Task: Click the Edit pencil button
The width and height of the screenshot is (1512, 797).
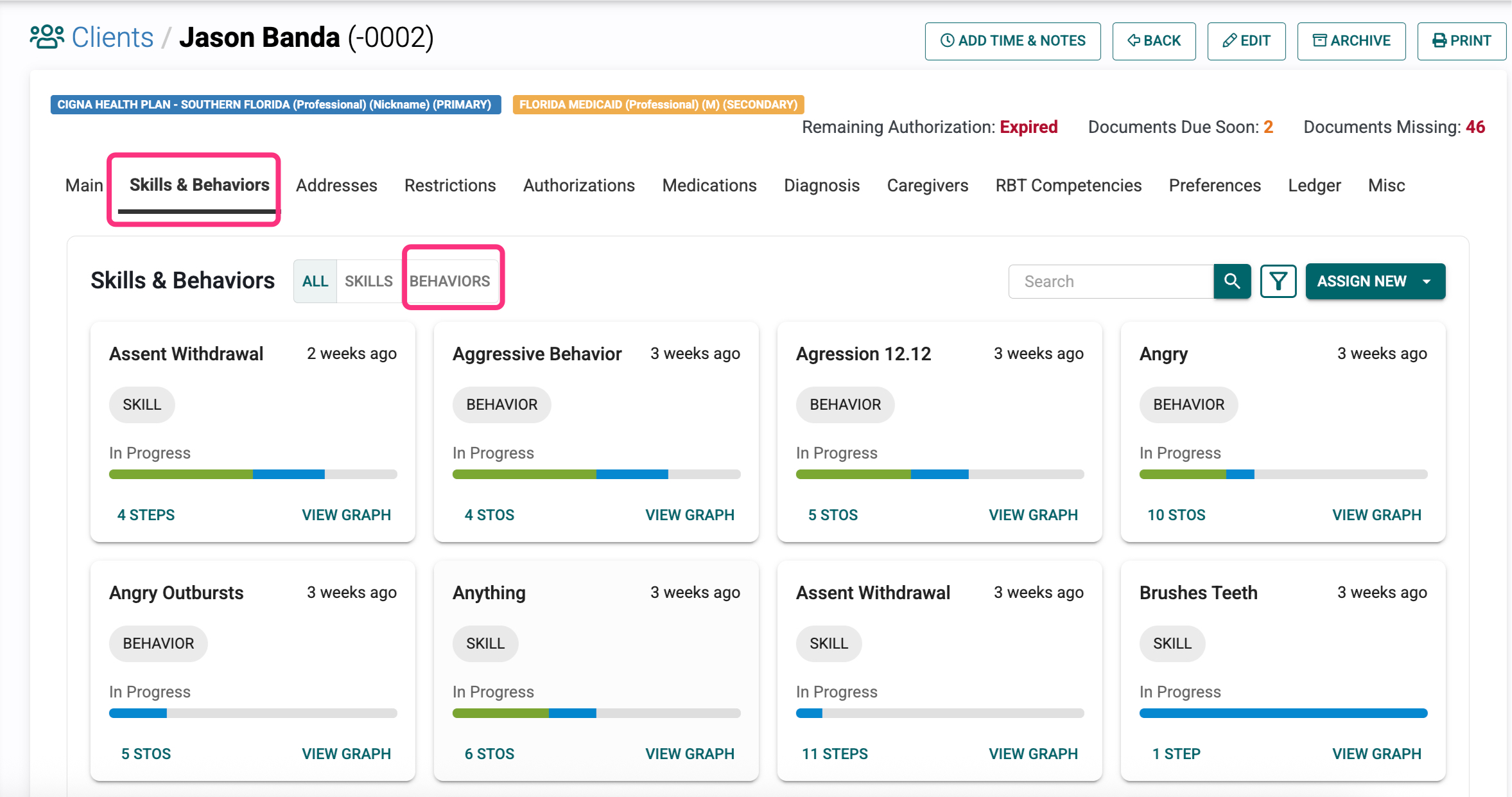Action: tap(1246, 41)
